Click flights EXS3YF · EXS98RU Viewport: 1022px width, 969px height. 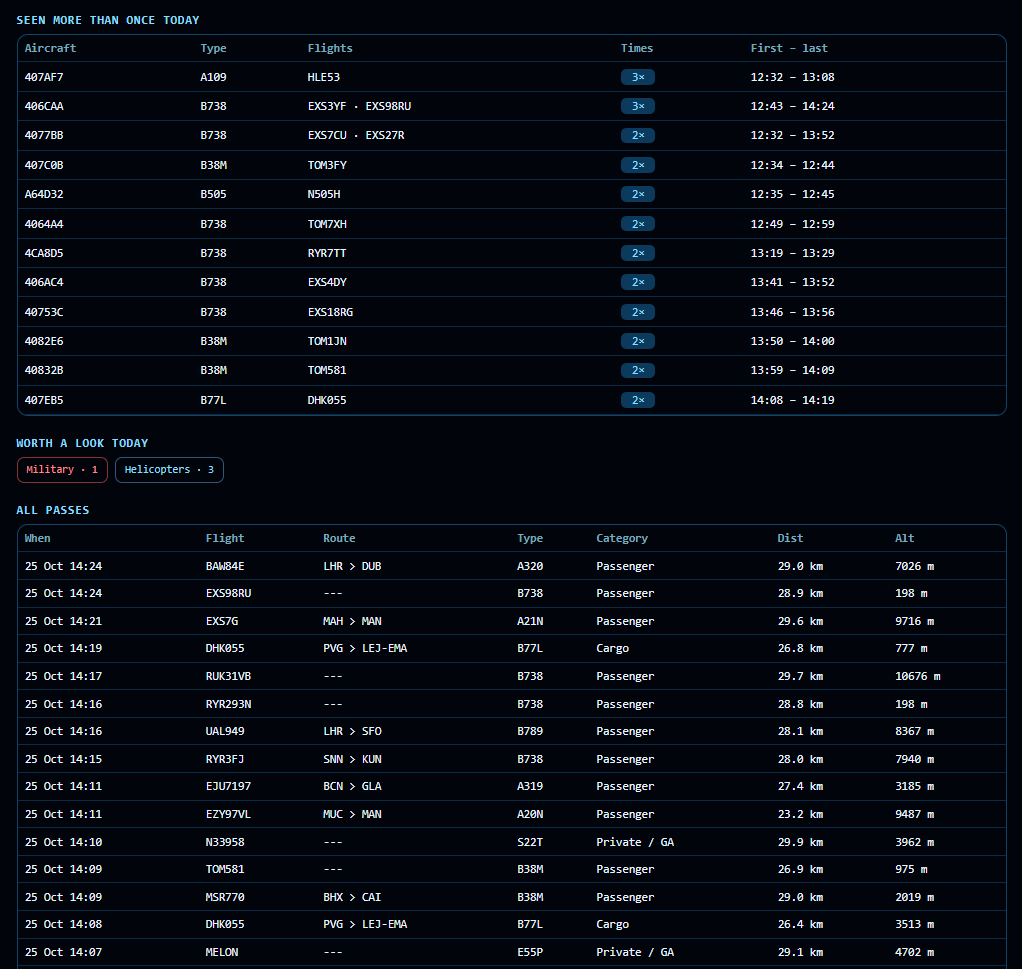359,106
